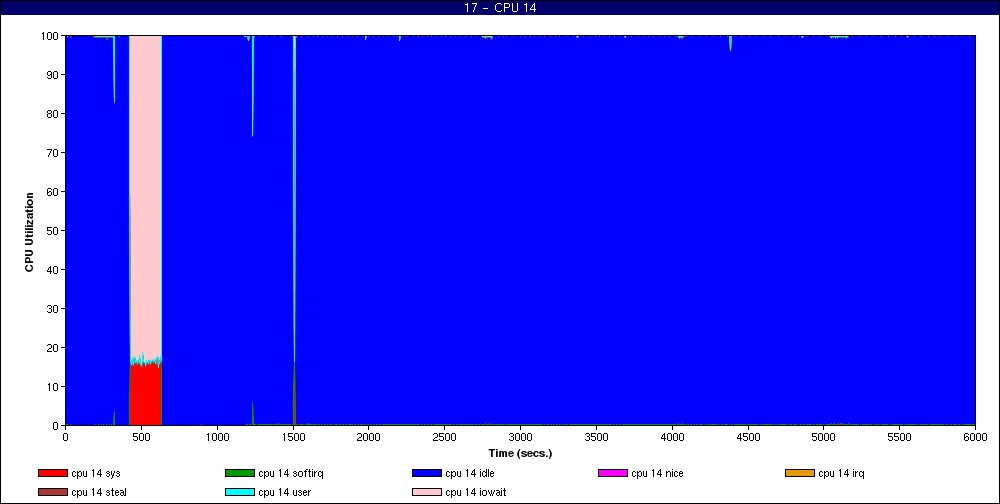Click y-axis tick label 80
This screenshot has width=1000, height=504.
(54, 114)
